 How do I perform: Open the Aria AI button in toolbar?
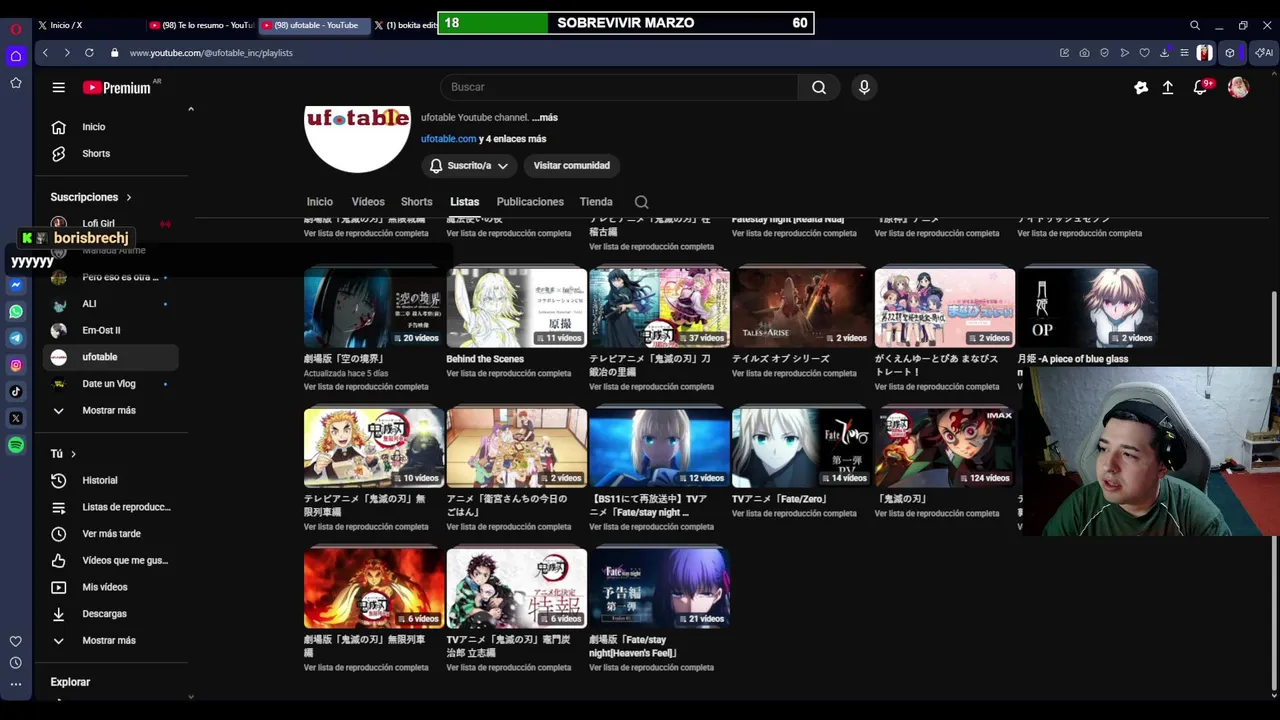click(1264, 52)
